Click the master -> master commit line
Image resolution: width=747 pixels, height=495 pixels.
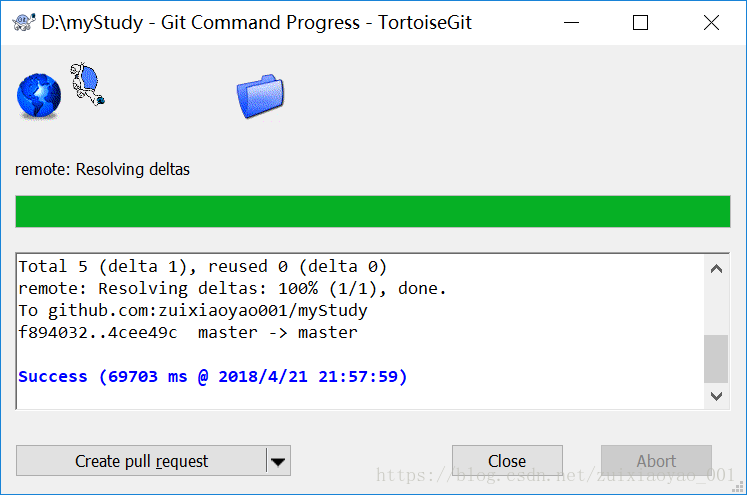click(x=188, y=333)
